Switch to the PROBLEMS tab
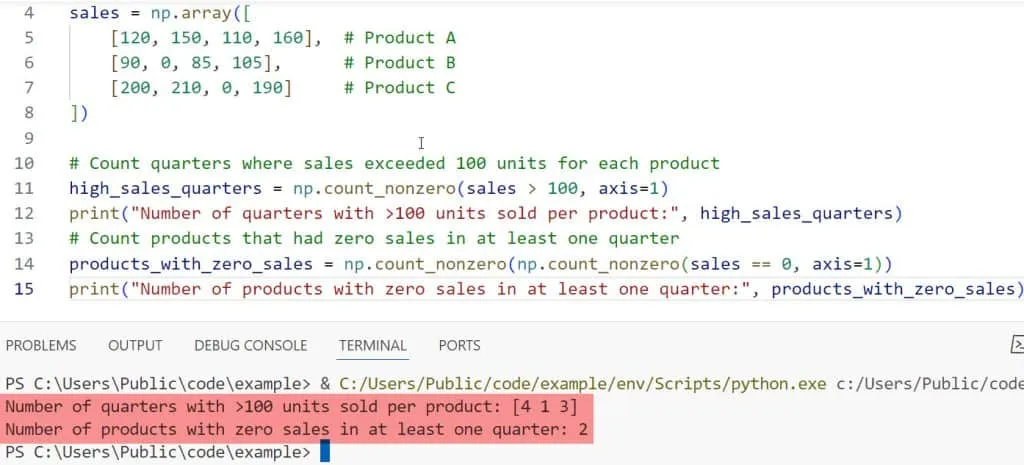 coord(41,345)
